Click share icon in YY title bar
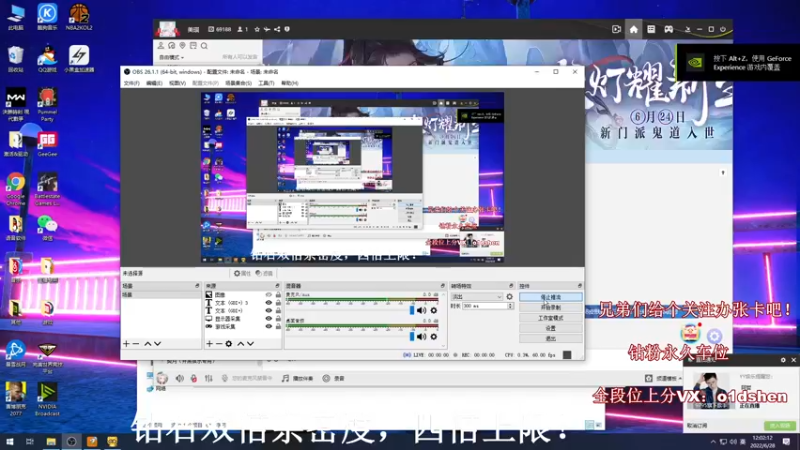The image size is (800, 450). click(277, 29)
